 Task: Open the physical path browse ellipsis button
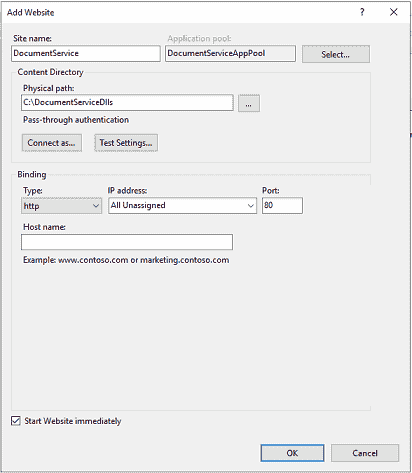(x=249, y=103)
